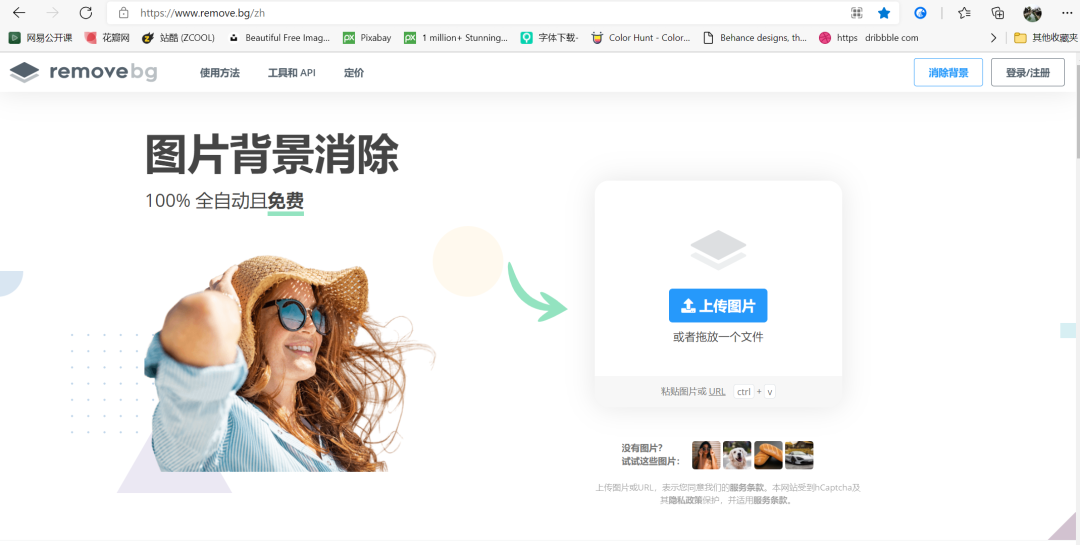Select the woman sample thumbnail
This screenshot has height=545, width=1080.
click(x=706, y=455)
